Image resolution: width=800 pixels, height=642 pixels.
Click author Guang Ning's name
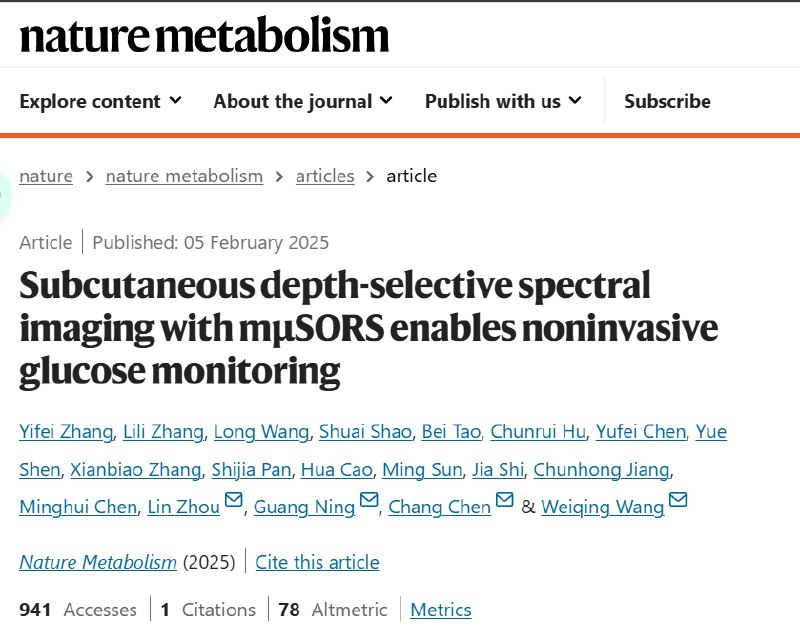point(304,507)
